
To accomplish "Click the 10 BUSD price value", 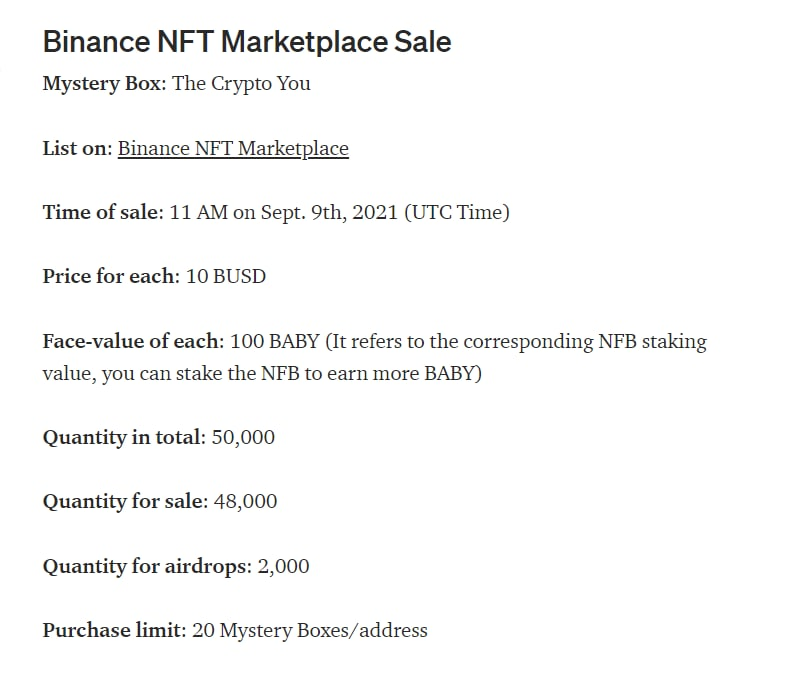I will point(226,276).
